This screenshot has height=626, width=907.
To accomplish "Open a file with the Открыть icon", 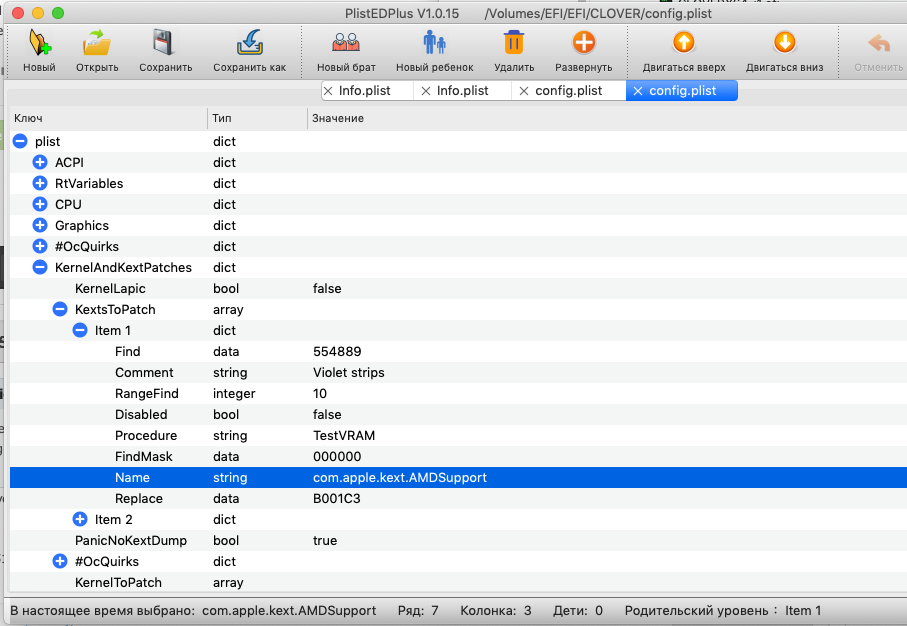I will 97,43.
